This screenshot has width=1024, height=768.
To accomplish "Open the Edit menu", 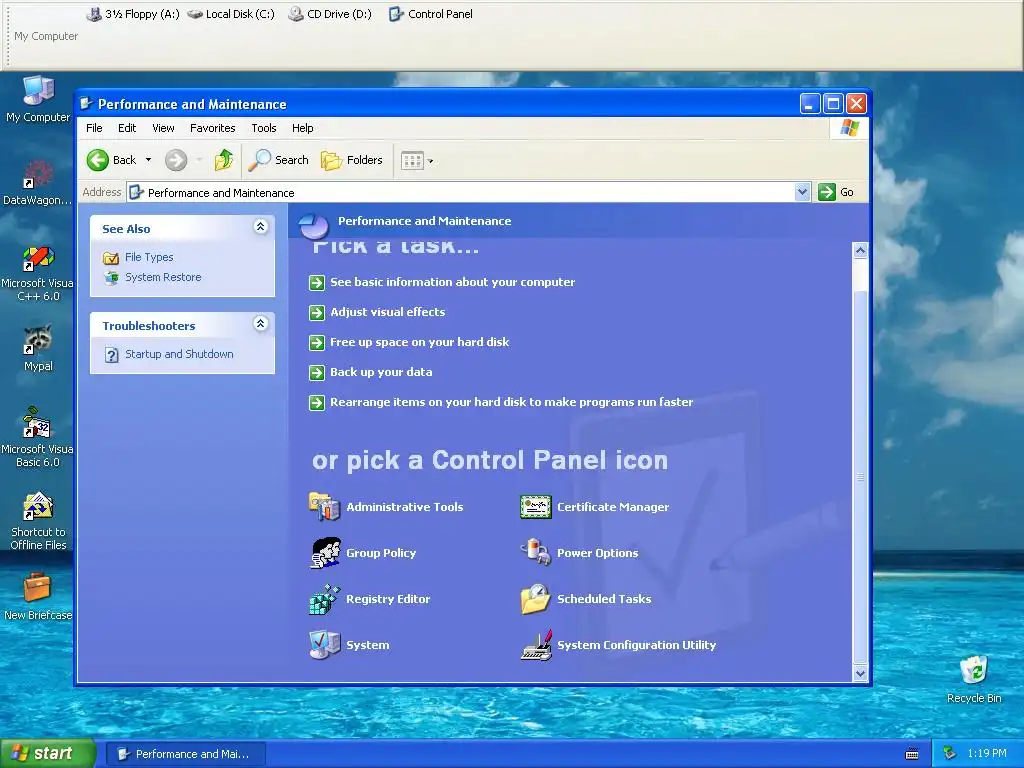I will pyautogui.click(x=127, y=128).
